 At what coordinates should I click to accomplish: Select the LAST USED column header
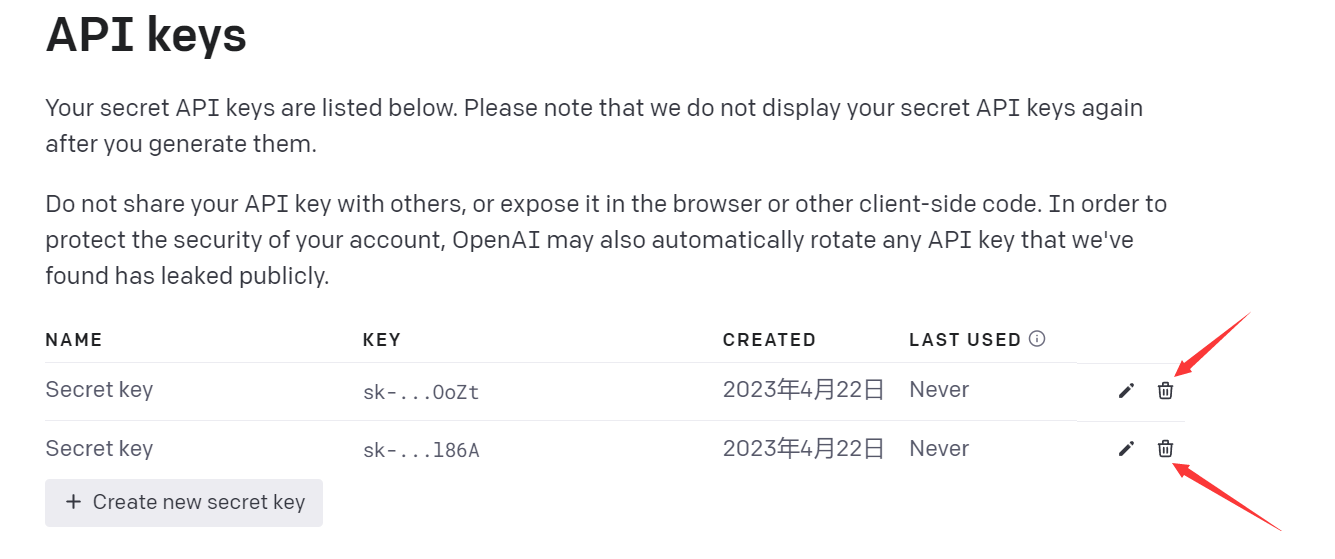(x=965, y=340)
